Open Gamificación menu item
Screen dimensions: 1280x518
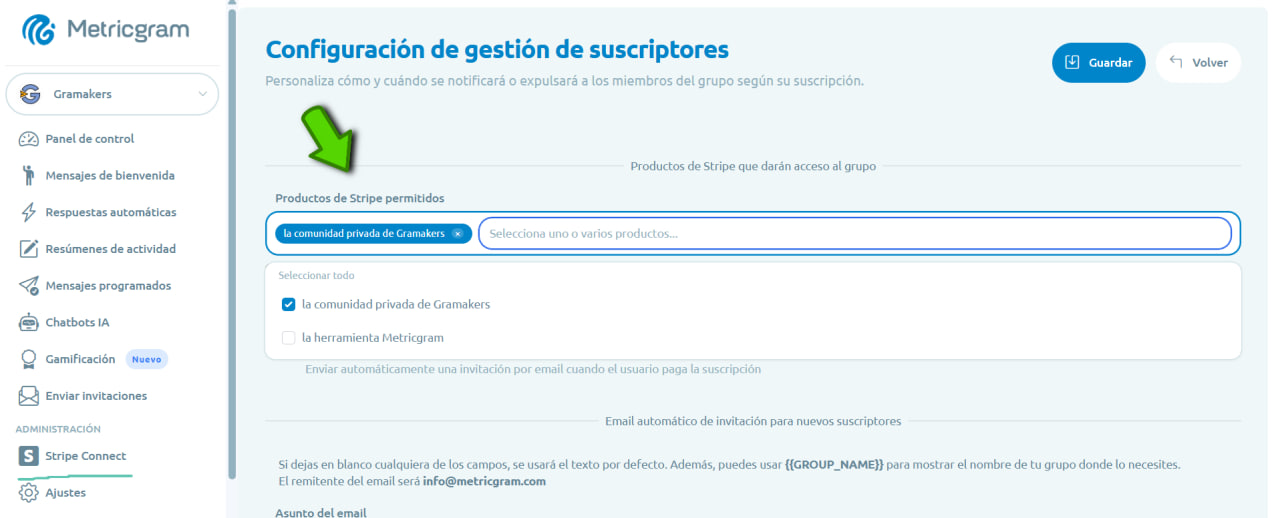pyautogui.click(x=80, y=359)
